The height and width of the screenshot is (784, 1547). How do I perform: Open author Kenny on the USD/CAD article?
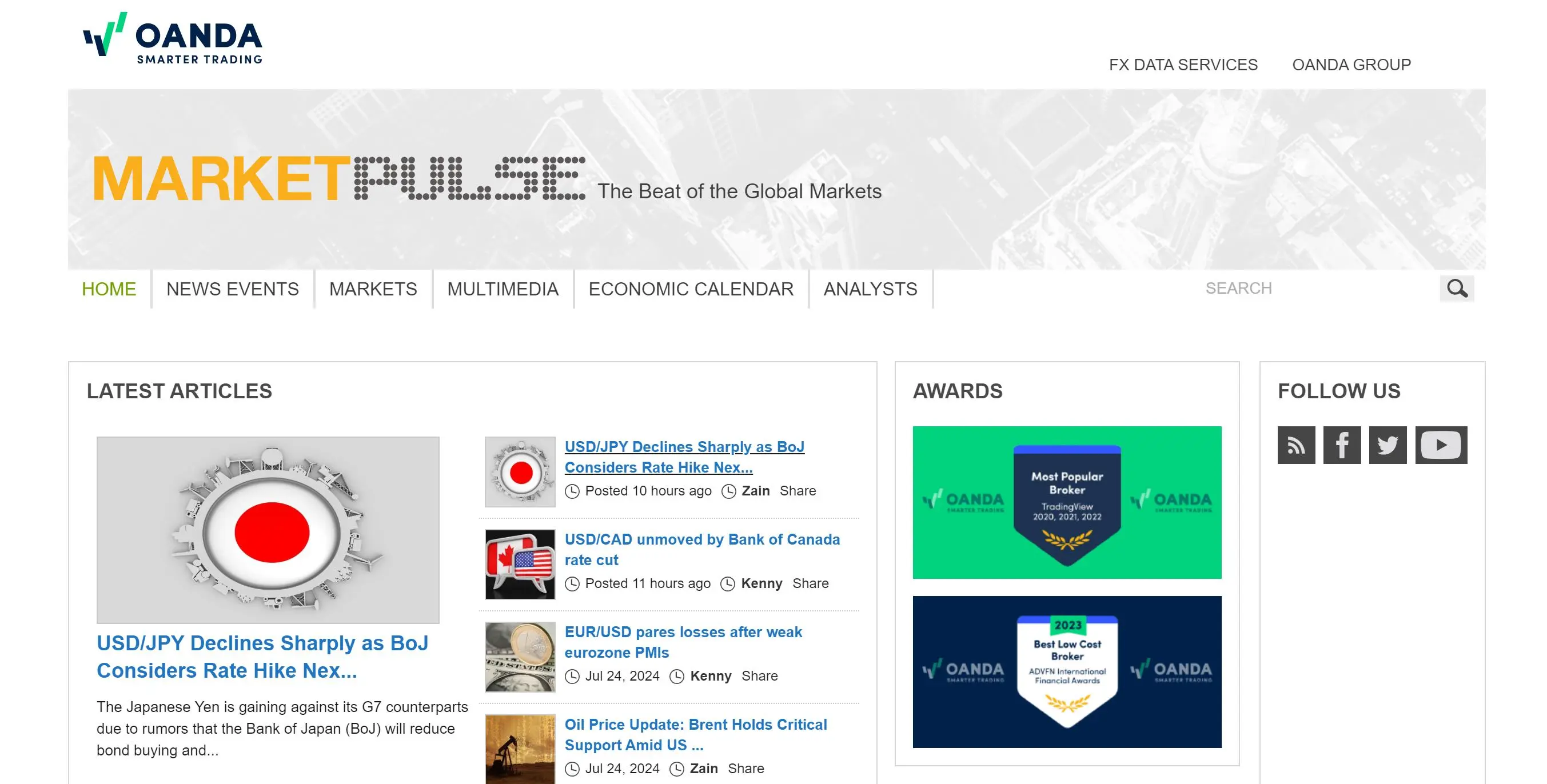(x=761, y=583)
